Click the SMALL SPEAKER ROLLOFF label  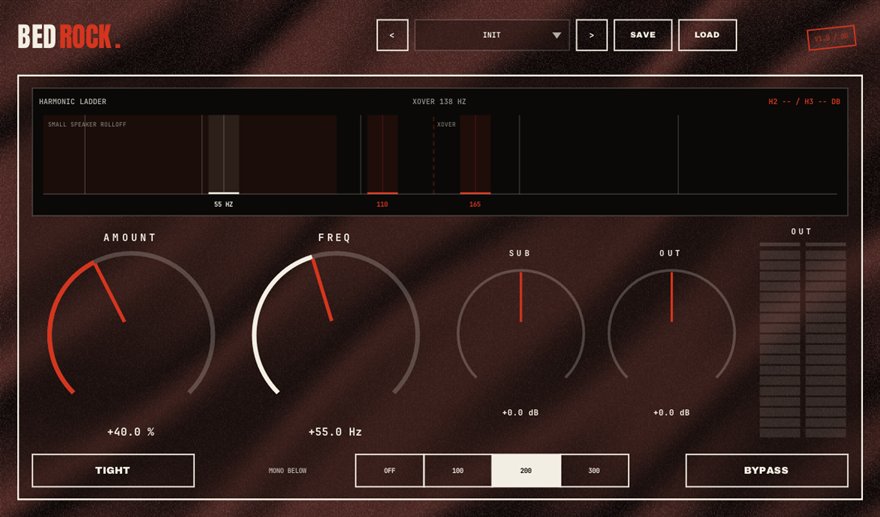[x=87, y=124]
